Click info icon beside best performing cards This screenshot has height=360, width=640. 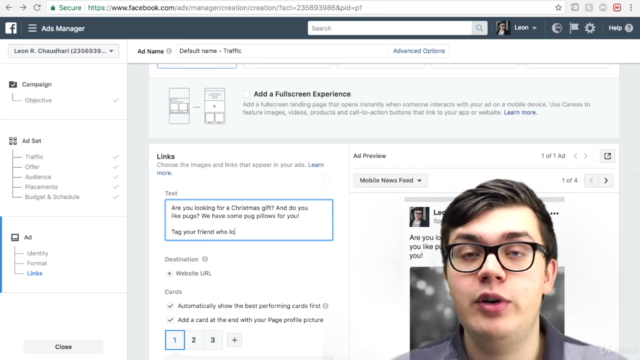(x=325, y=306)
